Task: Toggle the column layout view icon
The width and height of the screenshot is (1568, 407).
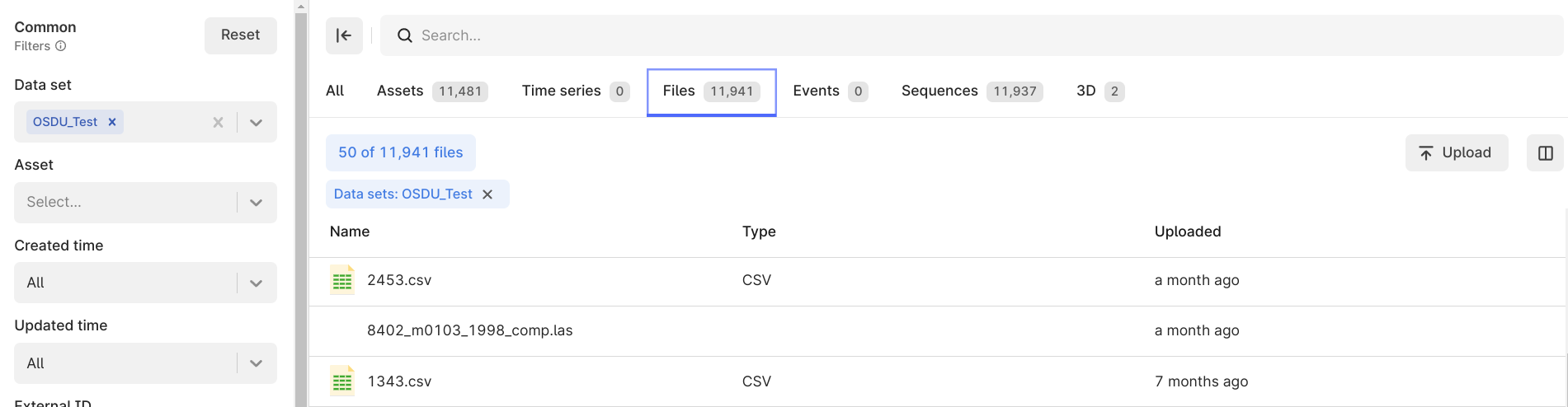Action: tap(1545, 153)
